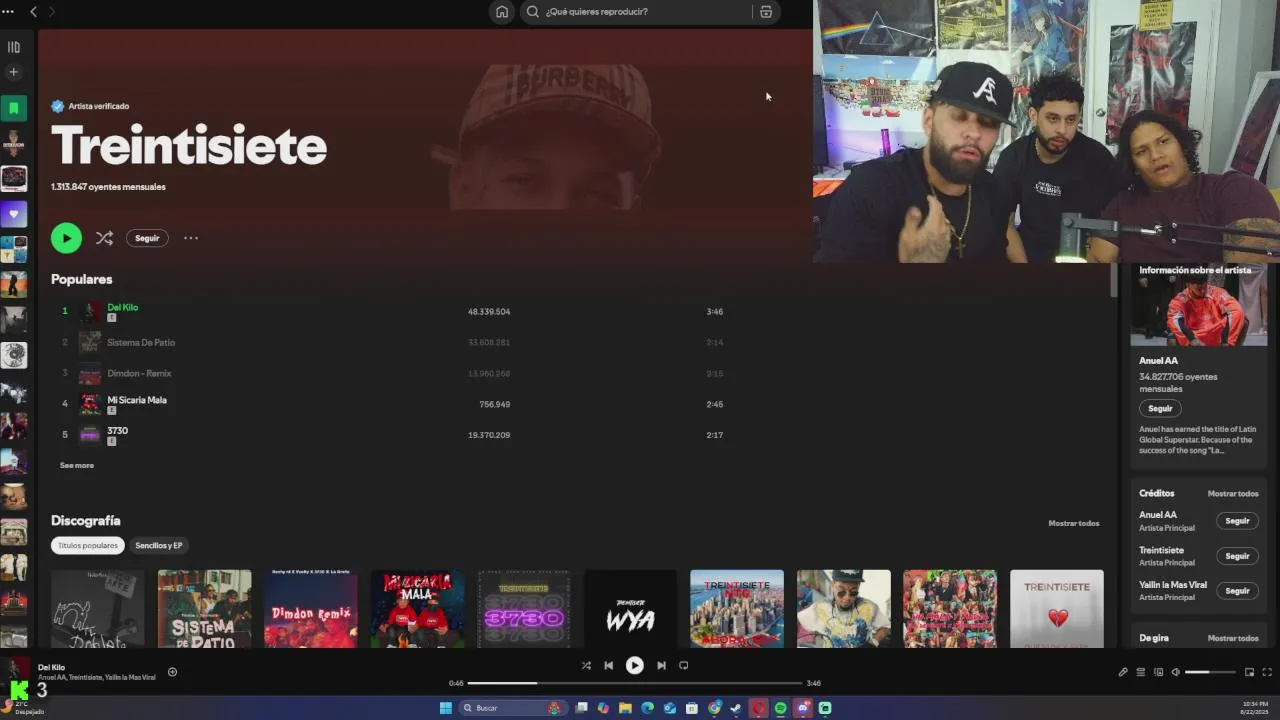The image size is (1280, 720).
Task: Open Microsoft Edge from the taskbar
Action: (647, 708)
